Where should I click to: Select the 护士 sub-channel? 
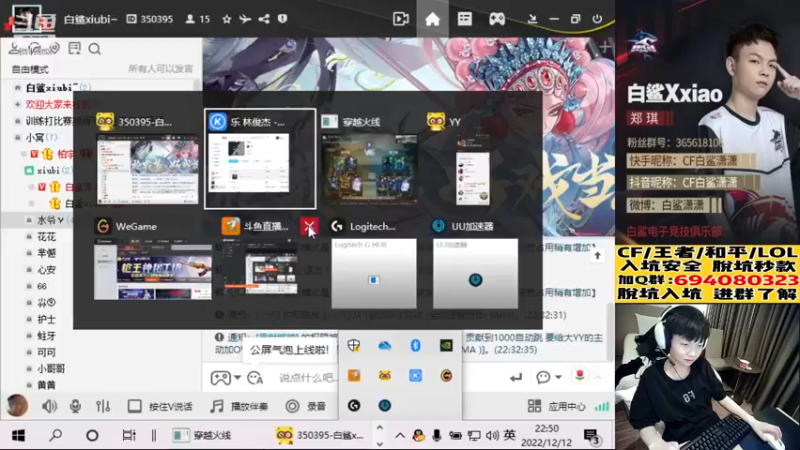click(46, 319)
